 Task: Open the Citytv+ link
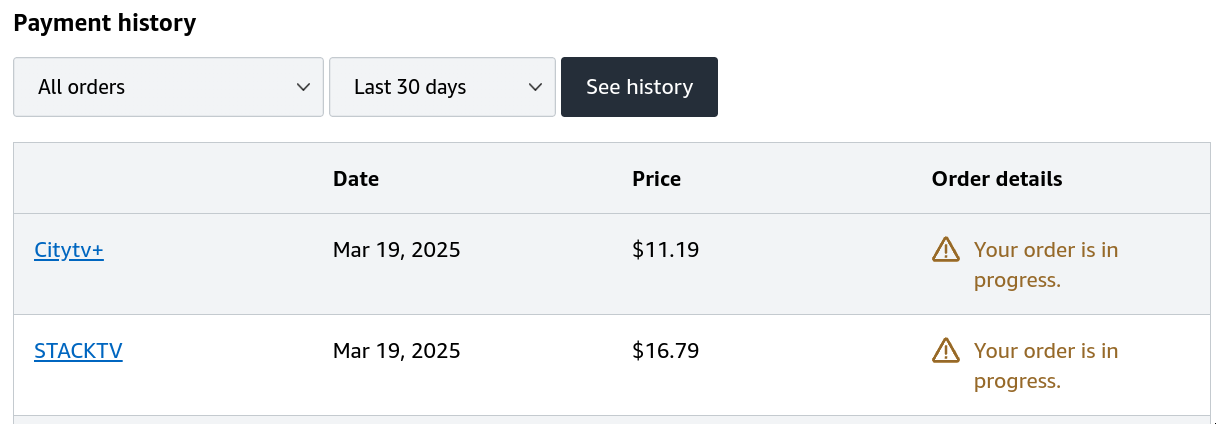[x=69, y=250]
